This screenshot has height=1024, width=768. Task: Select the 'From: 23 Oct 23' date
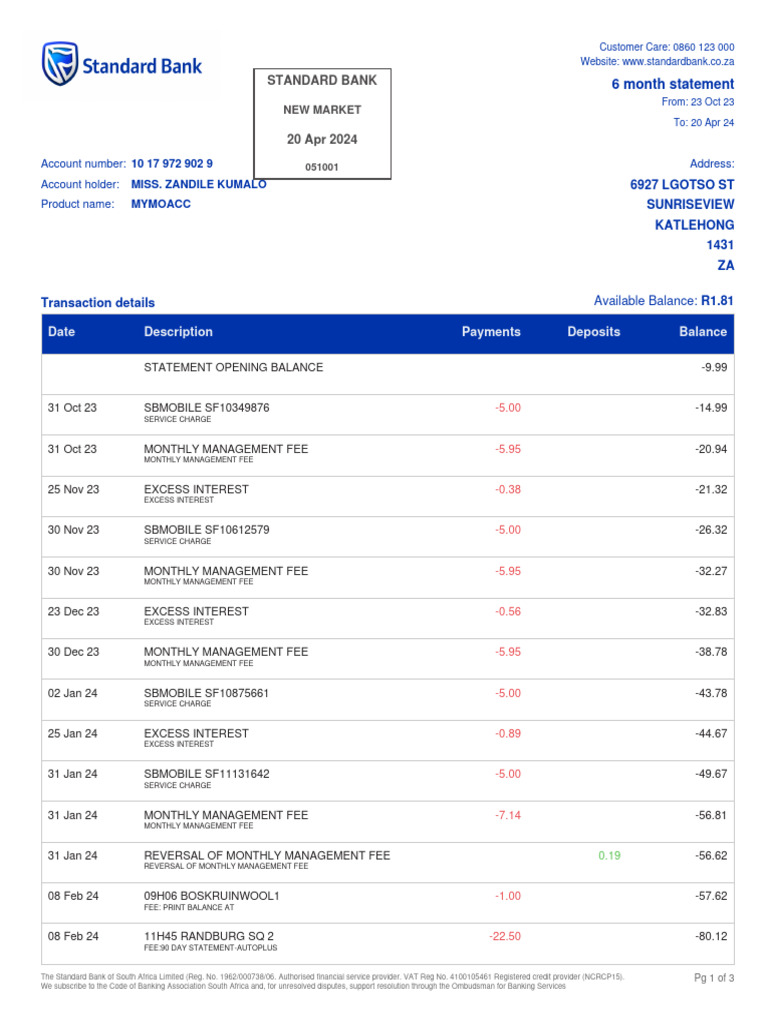(x=697, y=102)
